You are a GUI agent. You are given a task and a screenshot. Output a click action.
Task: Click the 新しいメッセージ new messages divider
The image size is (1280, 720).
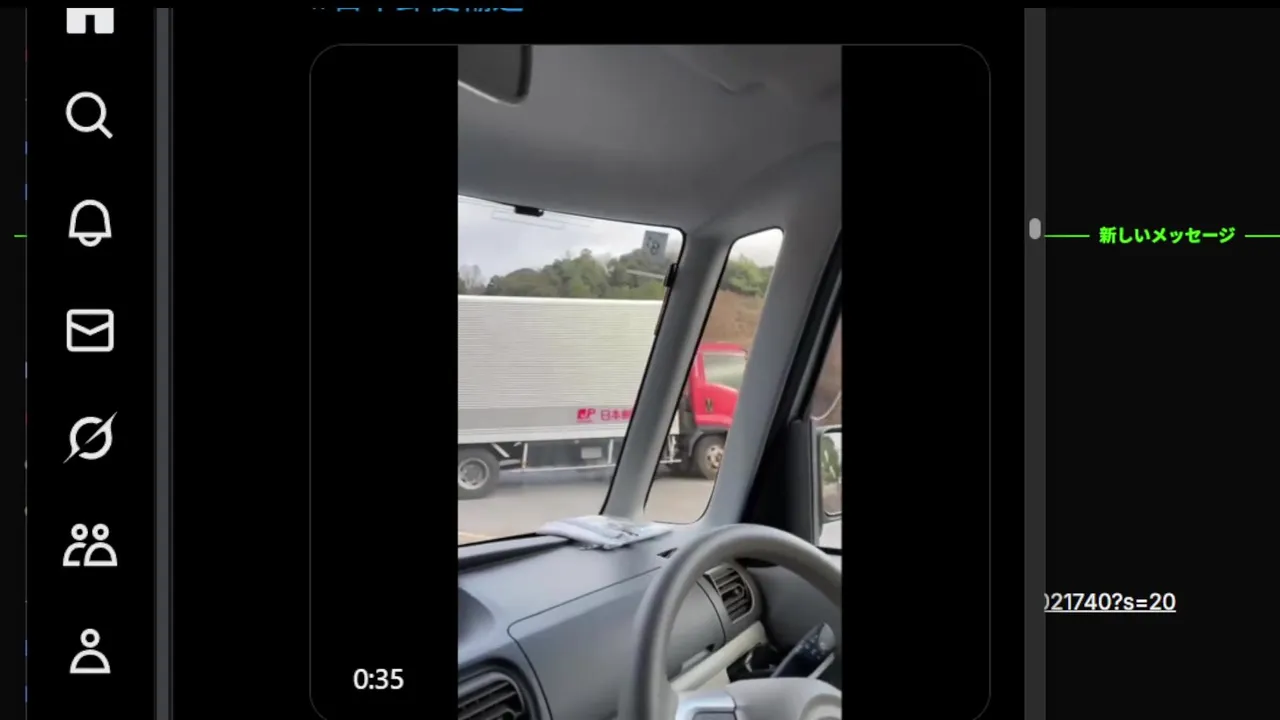pos(1167,236)
